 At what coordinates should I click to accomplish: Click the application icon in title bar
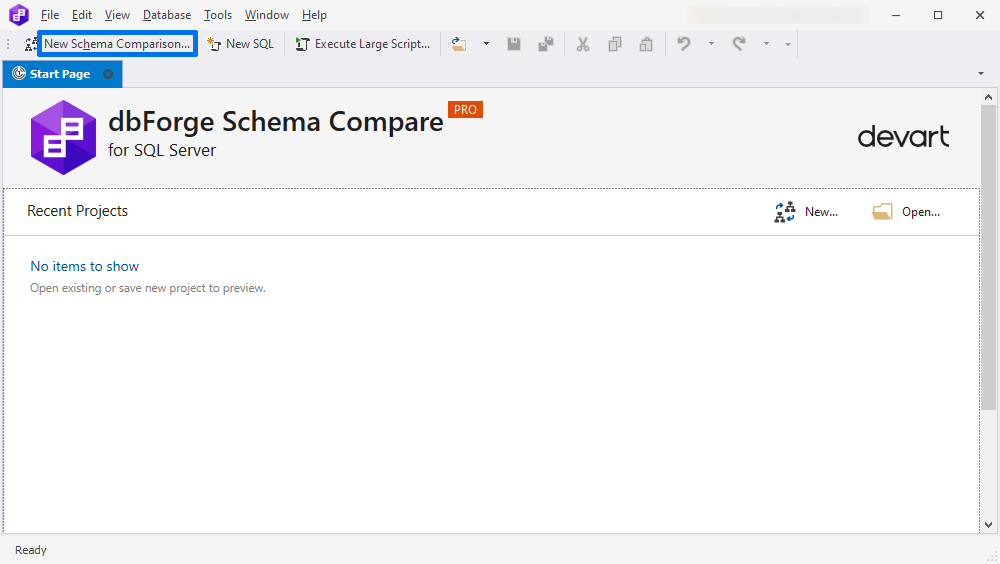coord(18,15)
